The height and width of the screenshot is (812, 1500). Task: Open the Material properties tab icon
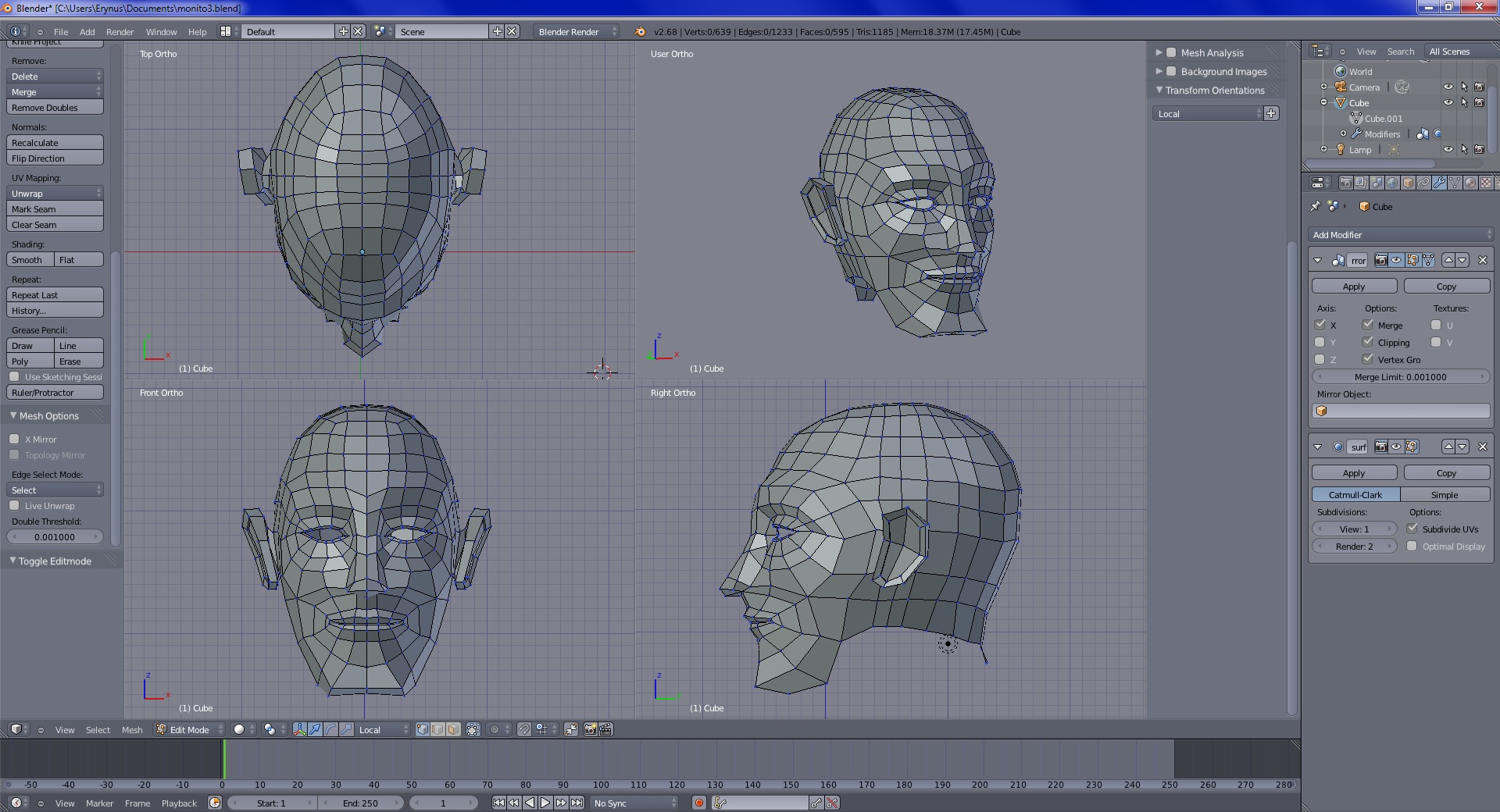tap(1470, 183)
